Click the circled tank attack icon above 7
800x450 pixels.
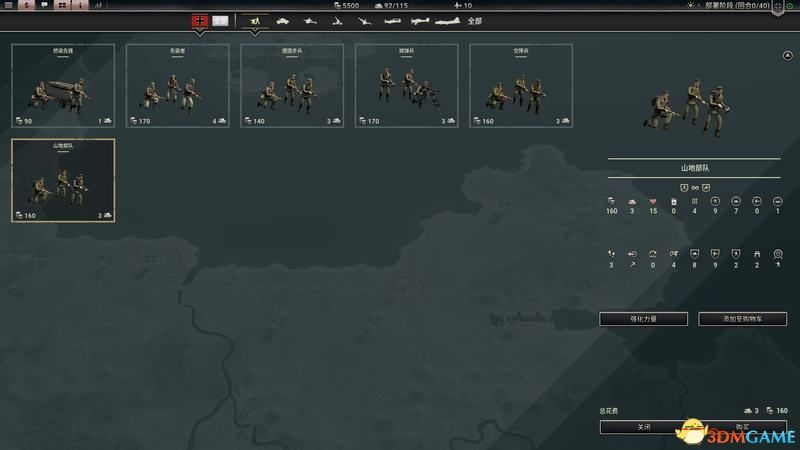[x=736, y=201]
